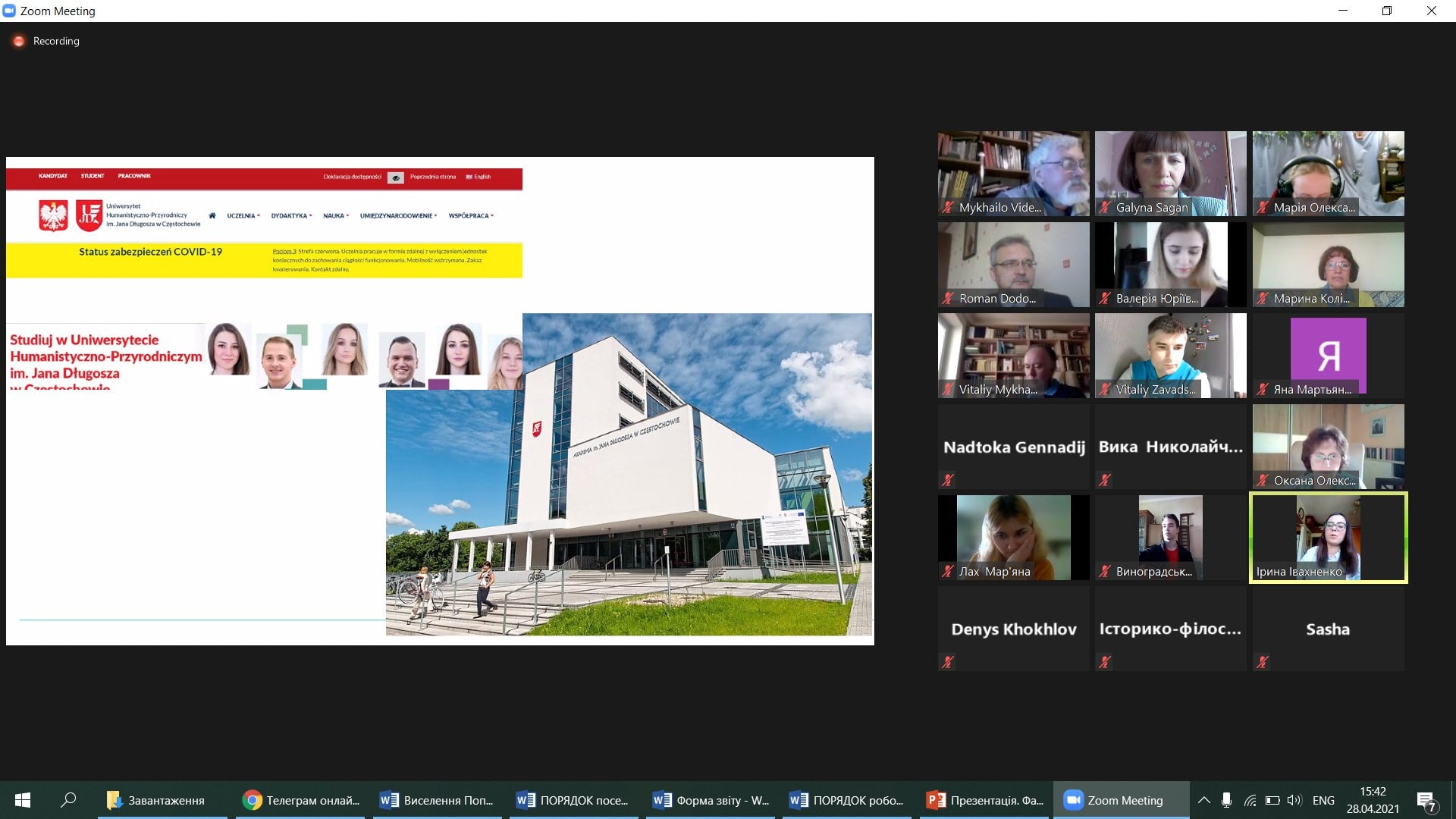This screenshot has height=819, width=1456.
Task: Open the UCZELNIA dropdown menu
Action: click(243, 216)
